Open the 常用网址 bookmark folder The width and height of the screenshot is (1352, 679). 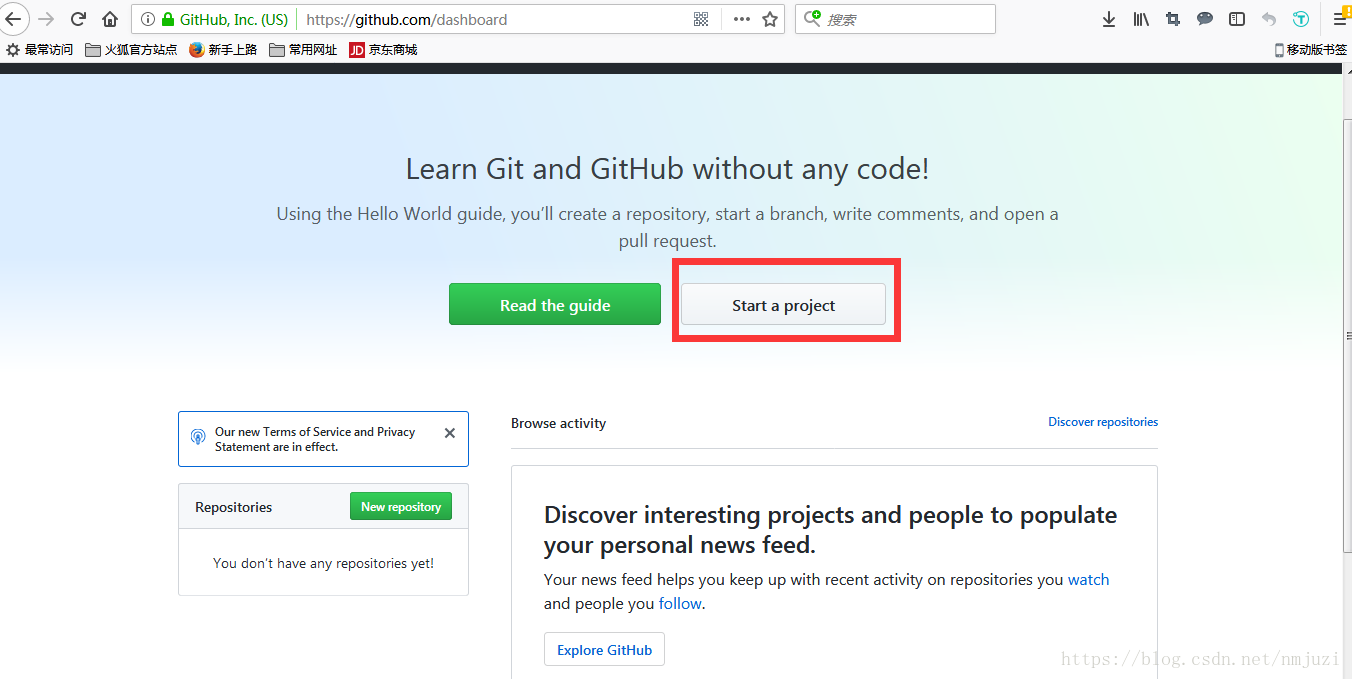(x=303, y=50)
